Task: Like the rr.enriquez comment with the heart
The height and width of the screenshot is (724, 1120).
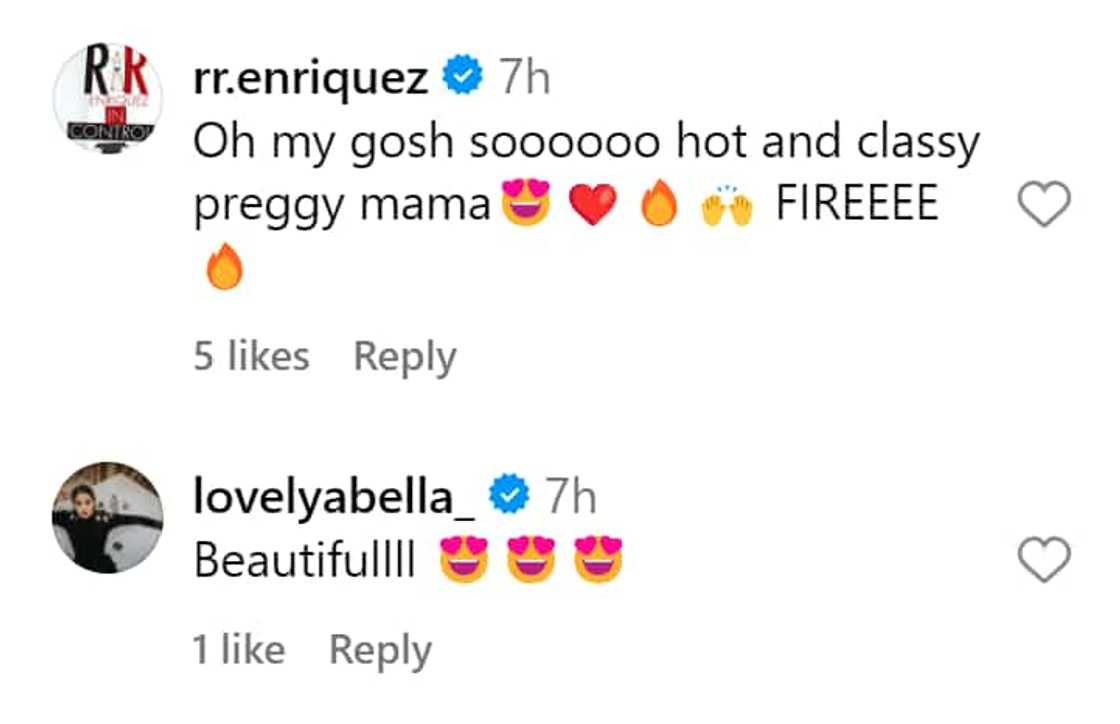Action: tap(1043, 205)
